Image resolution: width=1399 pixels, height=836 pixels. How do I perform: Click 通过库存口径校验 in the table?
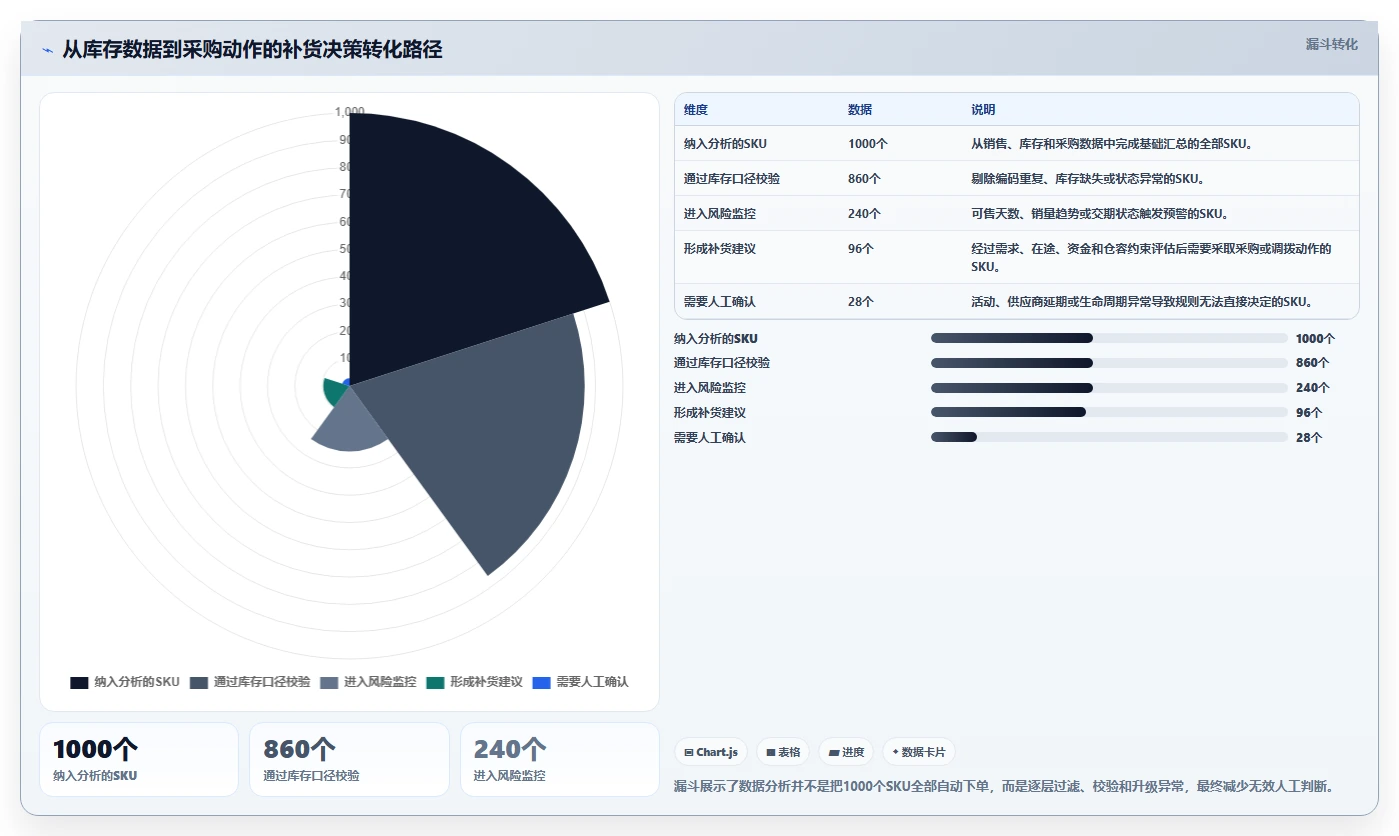(x=732, y=179)
